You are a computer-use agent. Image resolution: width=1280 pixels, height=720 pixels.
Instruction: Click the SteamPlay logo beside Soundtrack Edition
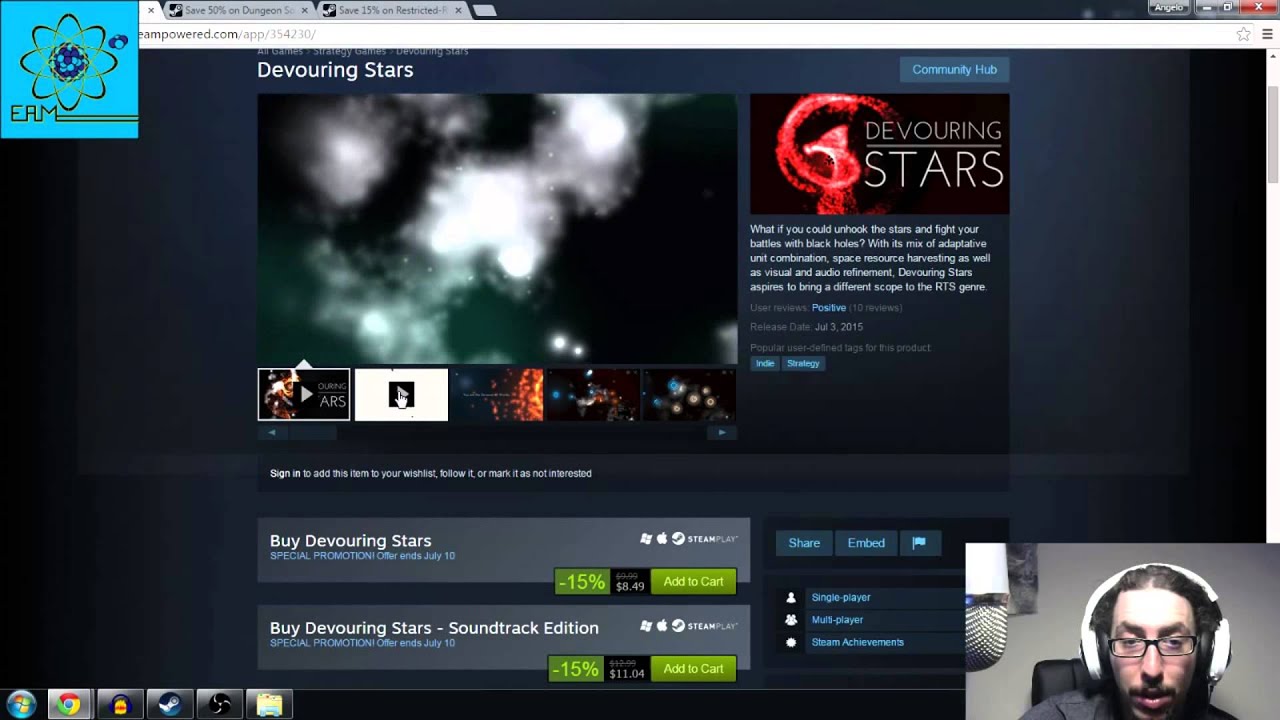[x=704, y=625]
